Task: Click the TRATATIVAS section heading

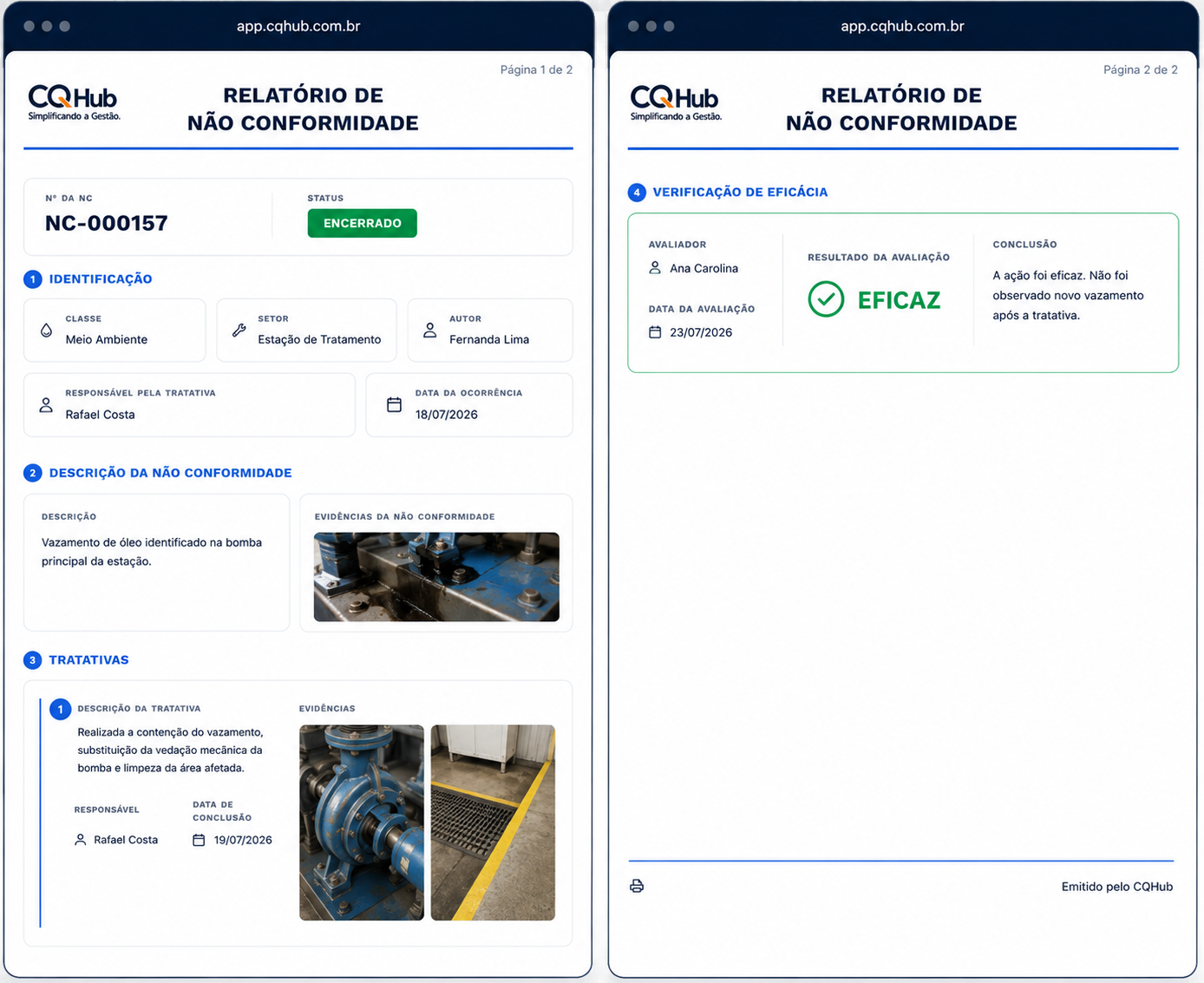Action: click(88, 660)
